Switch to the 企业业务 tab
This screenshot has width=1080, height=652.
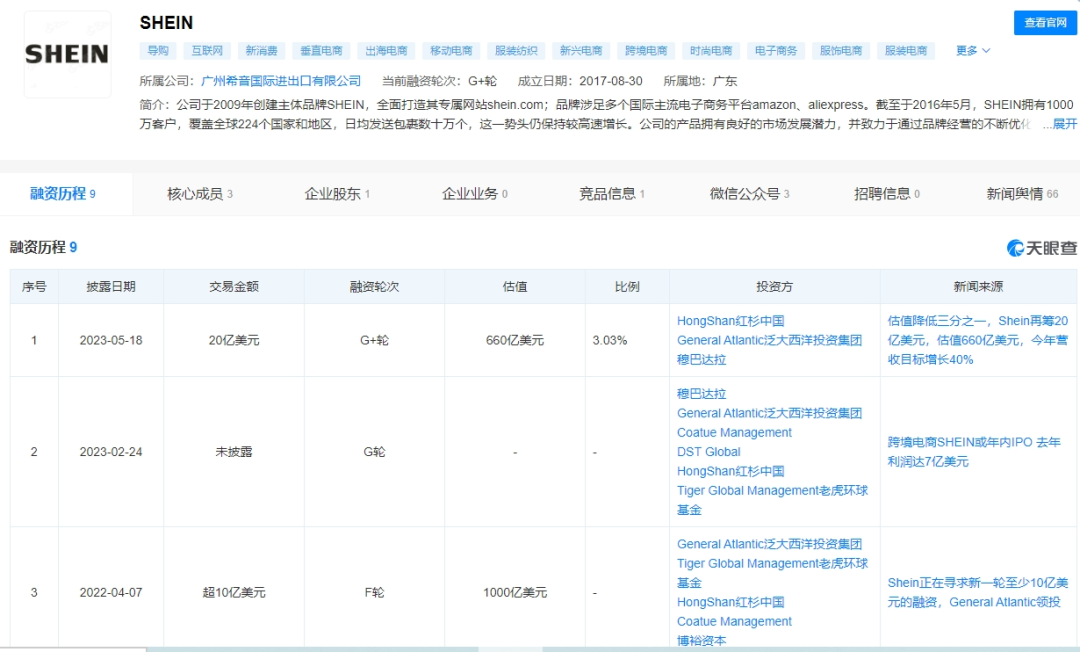pyautogui.click(x=475, y=194)
